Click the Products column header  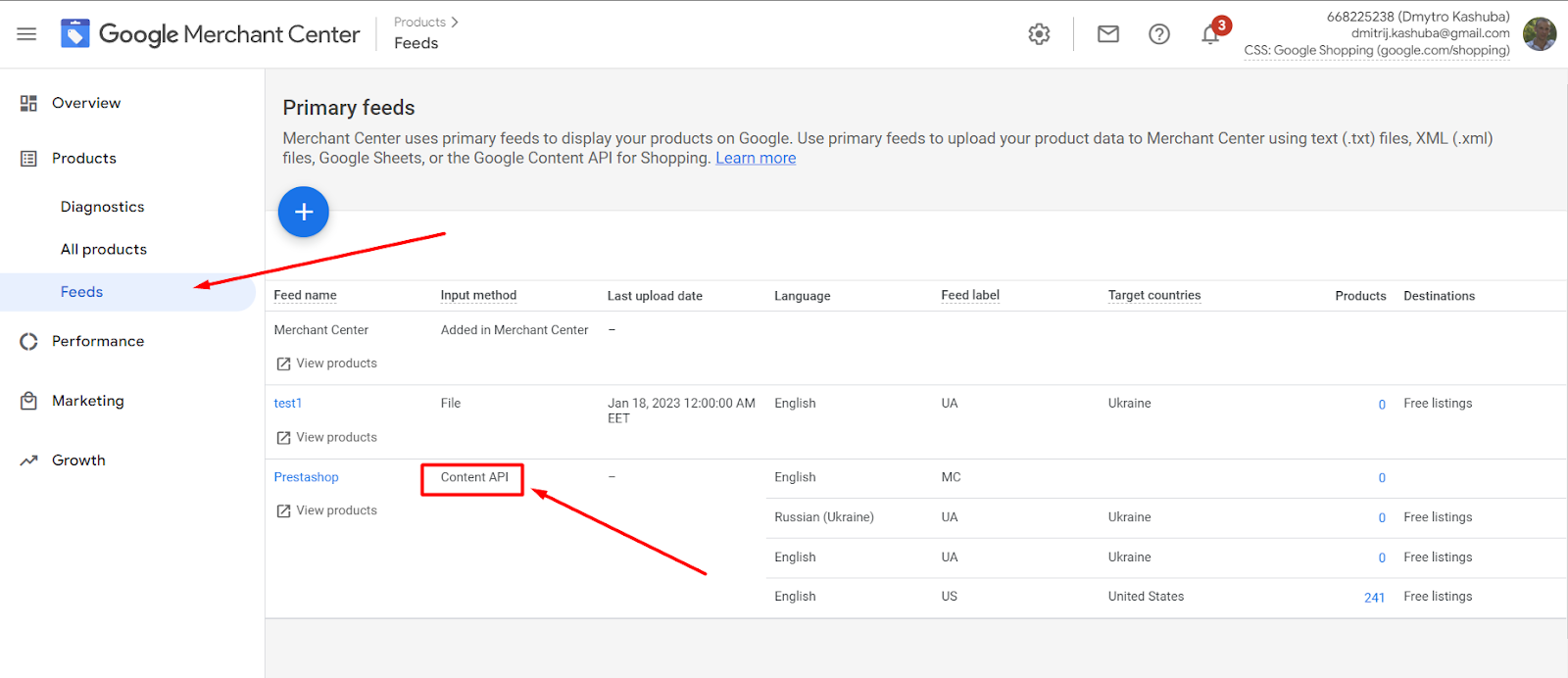1360,296
